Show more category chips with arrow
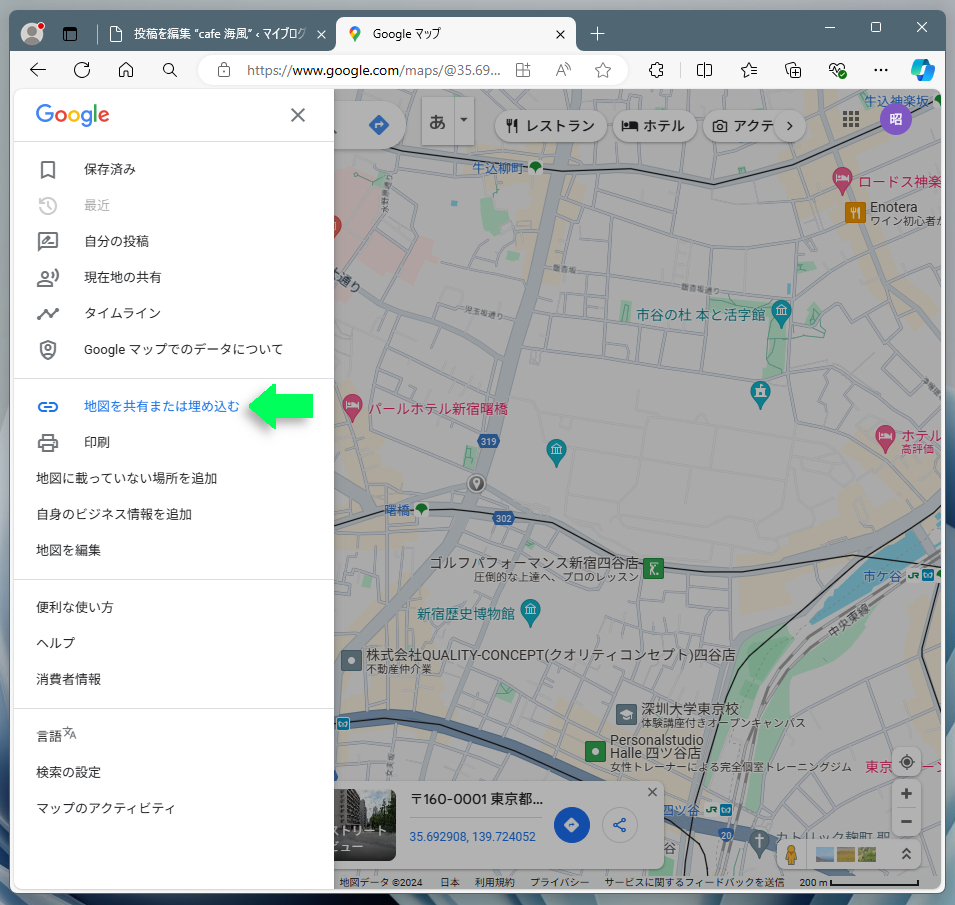 (x=790, y=125)
